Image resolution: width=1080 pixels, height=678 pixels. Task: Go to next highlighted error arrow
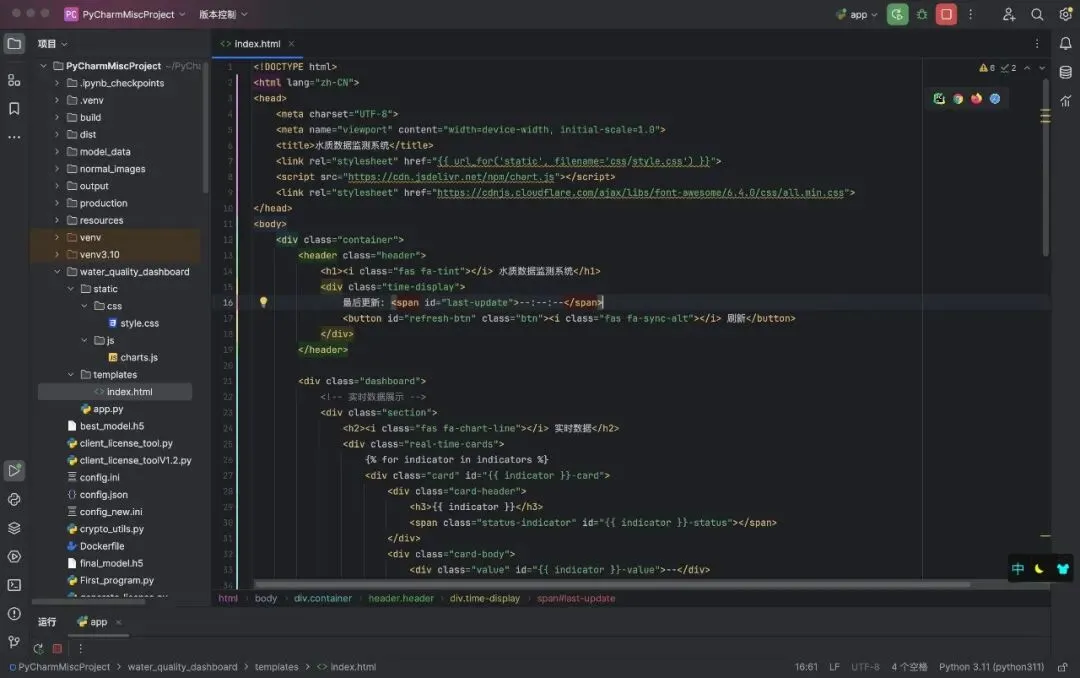coord(1042,68)
